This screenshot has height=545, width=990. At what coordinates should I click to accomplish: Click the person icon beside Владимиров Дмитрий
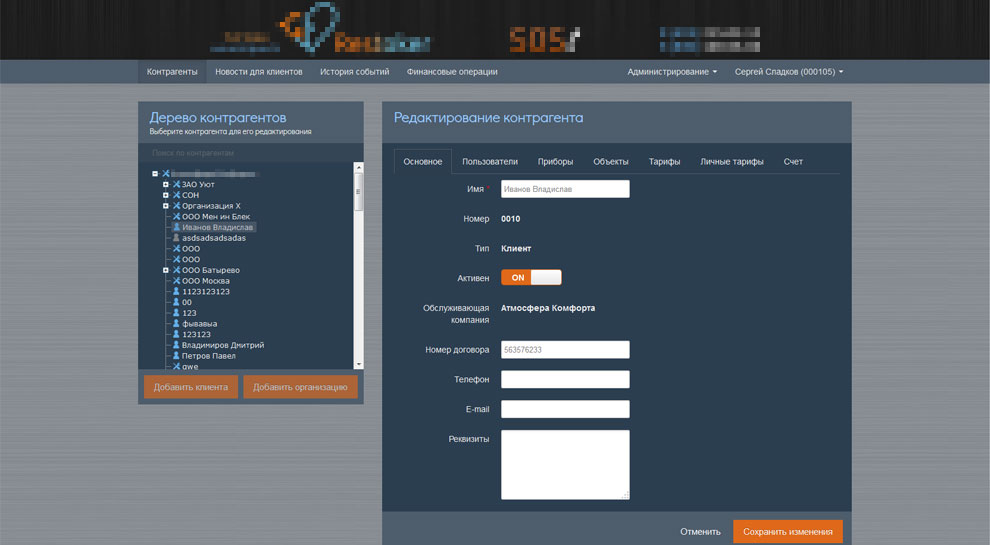(176, 345)
